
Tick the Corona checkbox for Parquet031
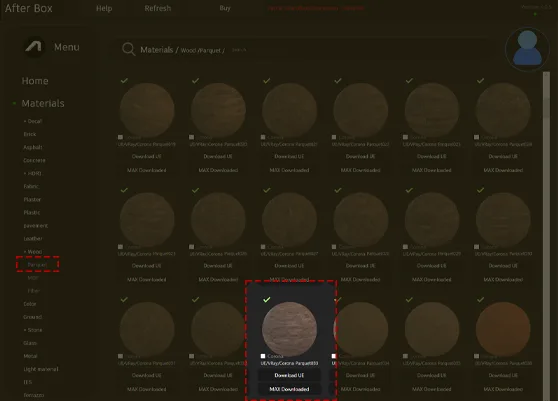coord(120,356)
